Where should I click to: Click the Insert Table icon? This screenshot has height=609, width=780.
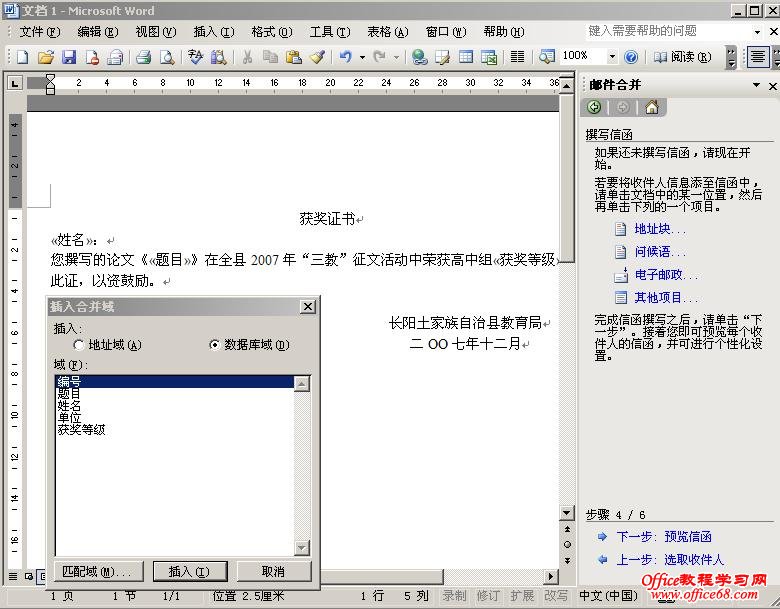click(x=466, y=57)
